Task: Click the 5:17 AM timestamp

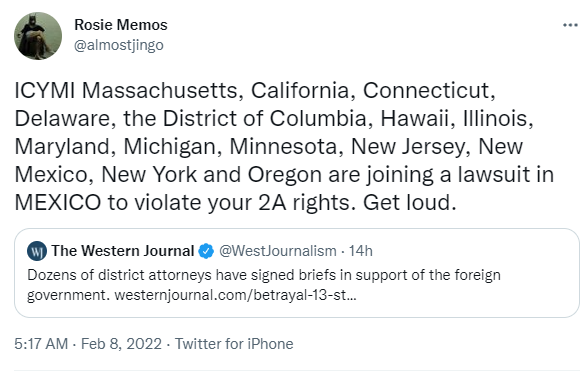Action: pos(41,344)
